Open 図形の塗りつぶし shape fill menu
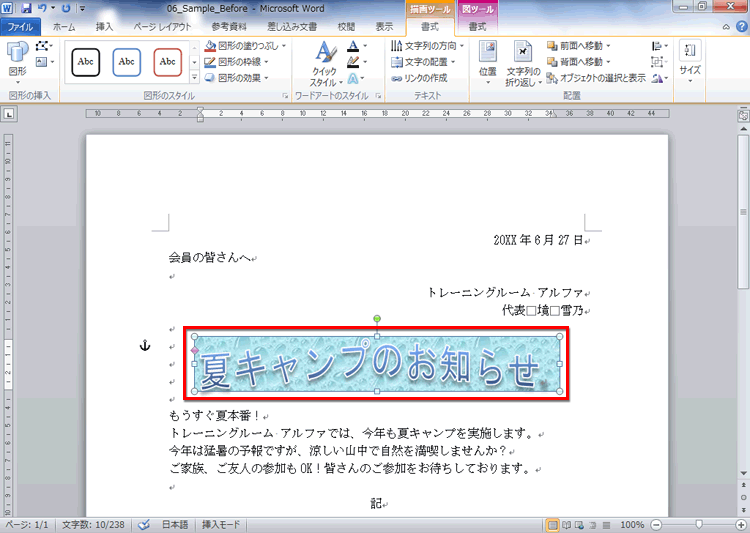Image resolution: width=750 pixels, height=533 pixels. click(245, 46)
